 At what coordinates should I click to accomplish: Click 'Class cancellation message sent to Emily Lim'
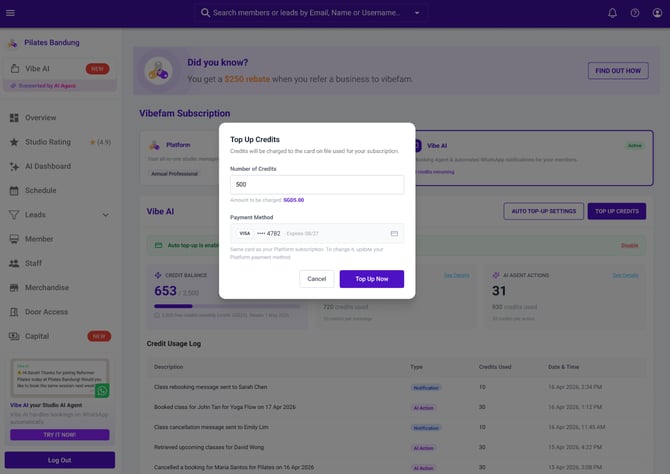click(211, 427)
